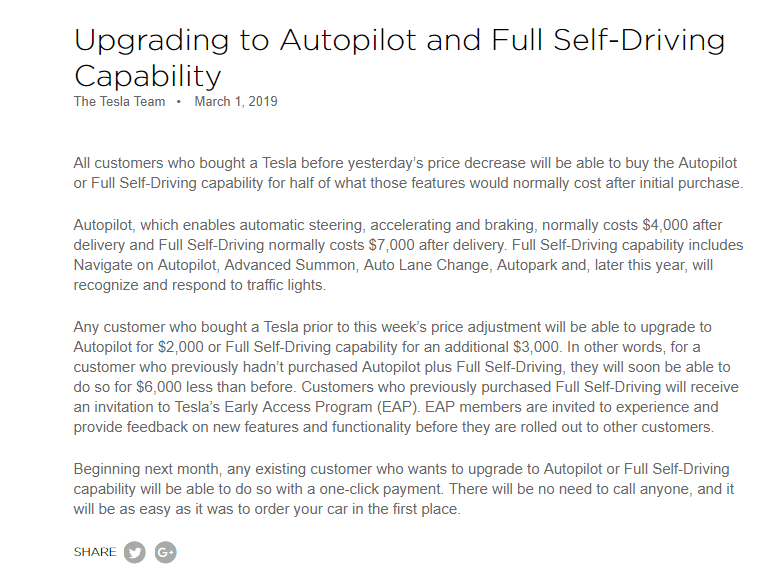The height and width of the screenshot is (583, 773).
Task: Click the bullet separator between author and date
Action: pyautogui.click(x=179, y=102)
